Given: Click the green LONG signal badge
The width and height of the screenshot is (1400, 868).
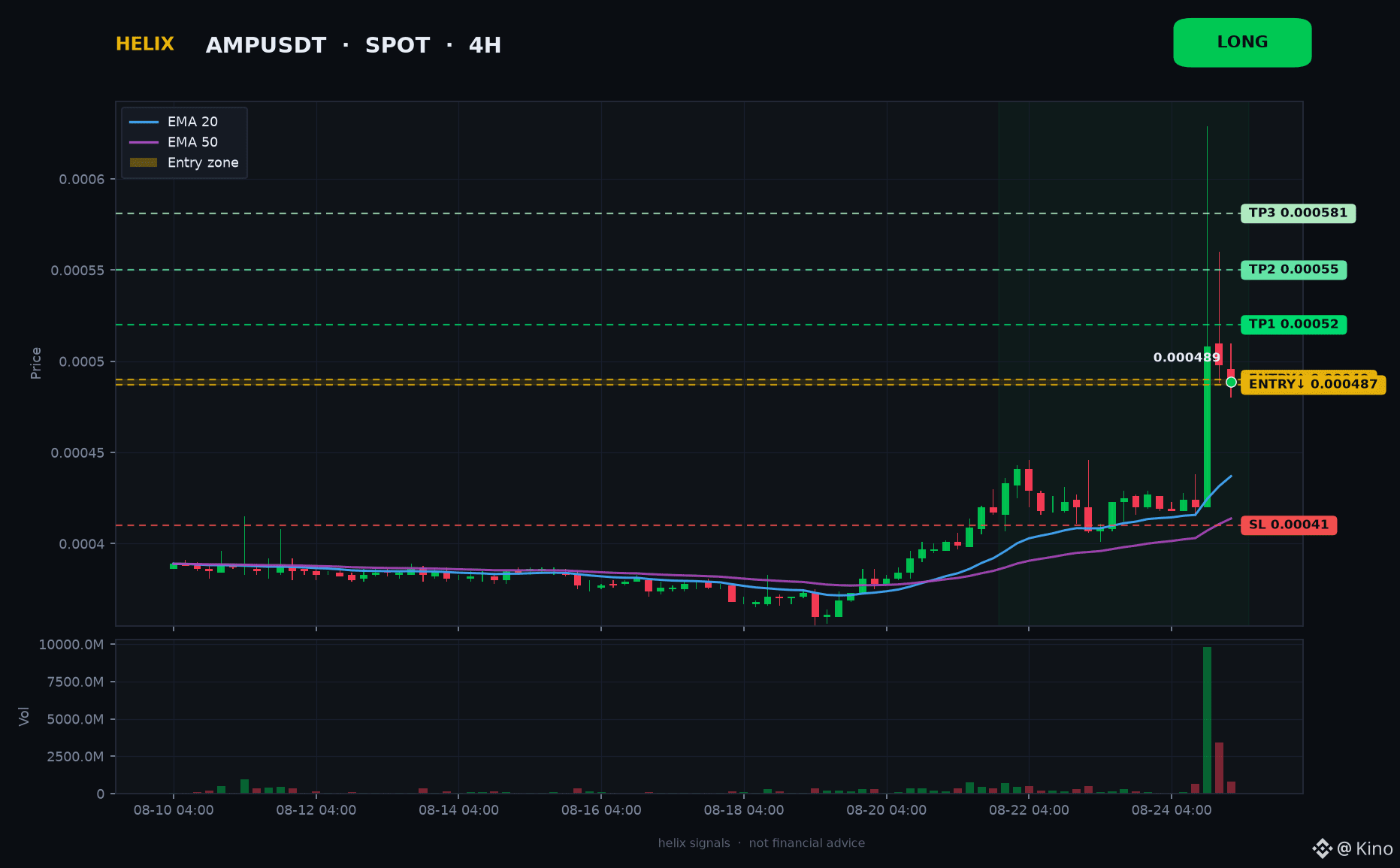Looking at the screenshot, I should click(1242, 43).
